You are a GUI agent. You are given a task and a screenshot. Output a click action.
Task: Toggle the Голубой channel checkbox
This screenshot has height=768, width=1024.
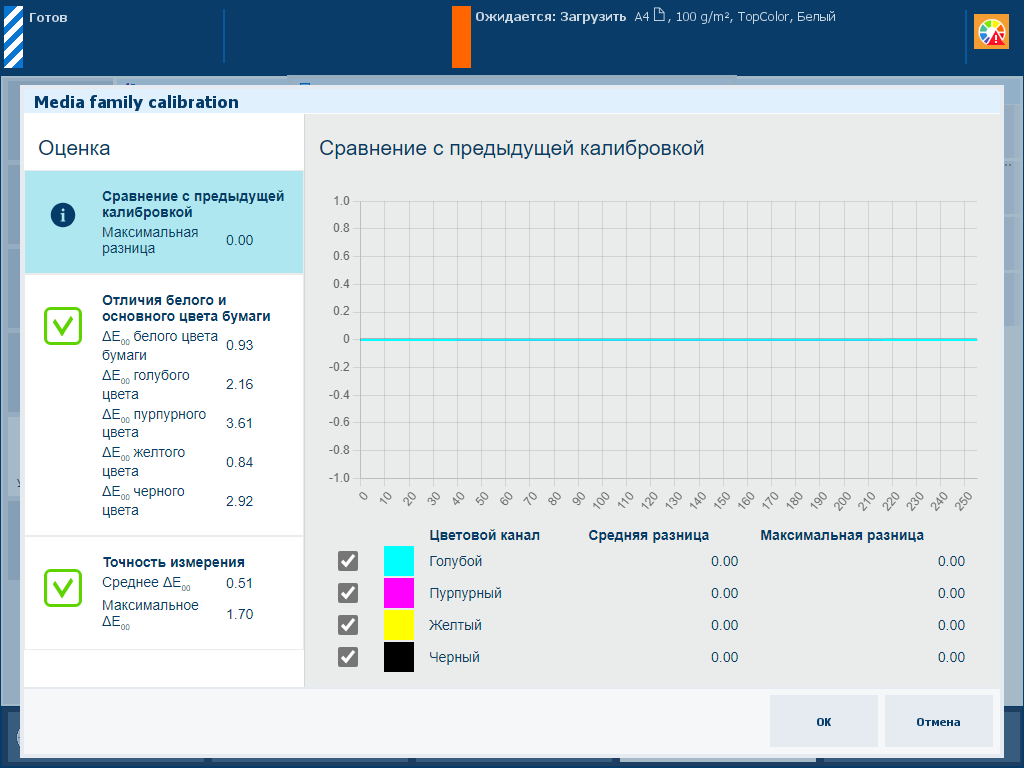point(348,561)
